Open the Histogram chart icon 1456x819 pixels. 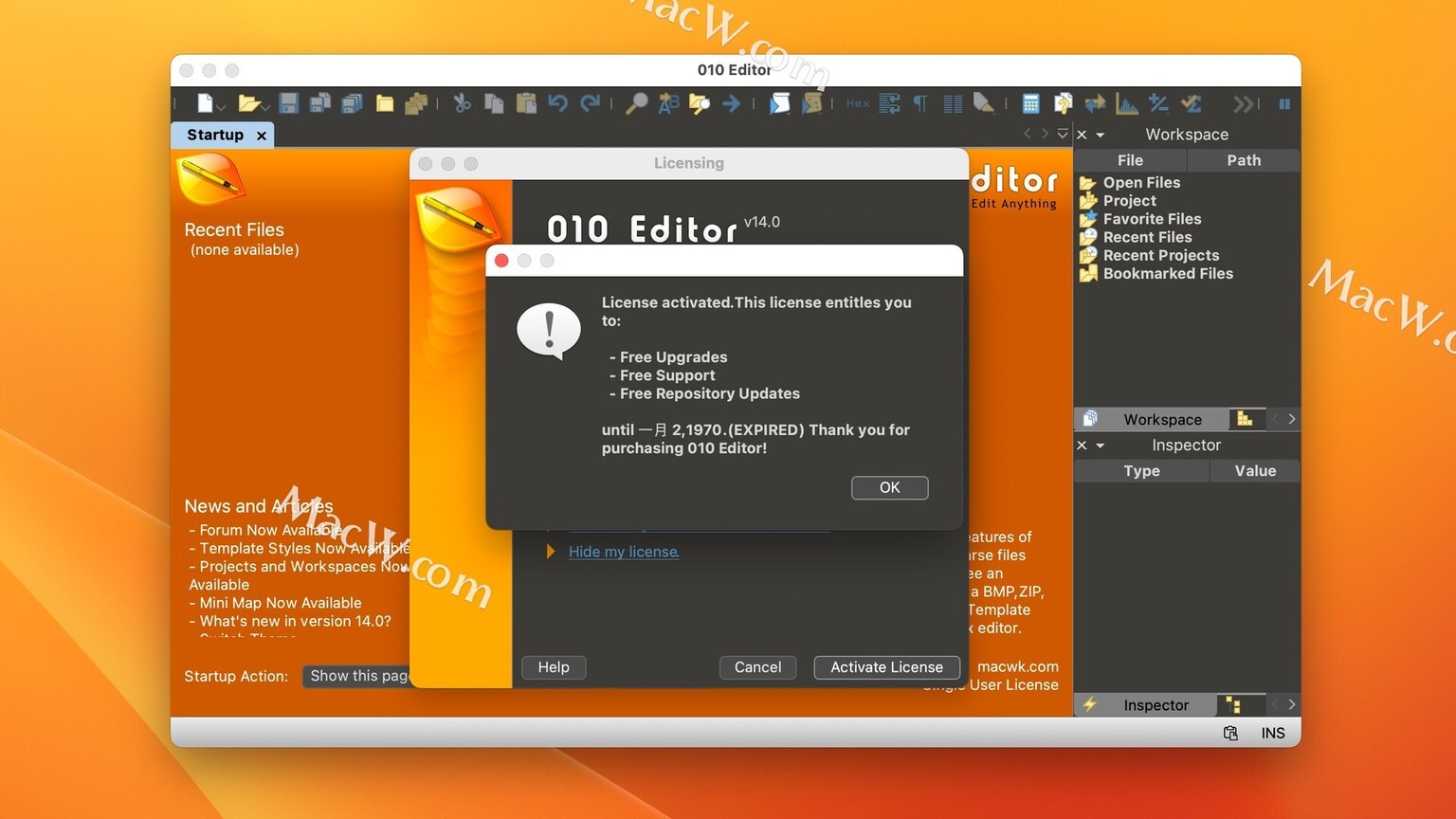click(1126, 103)
